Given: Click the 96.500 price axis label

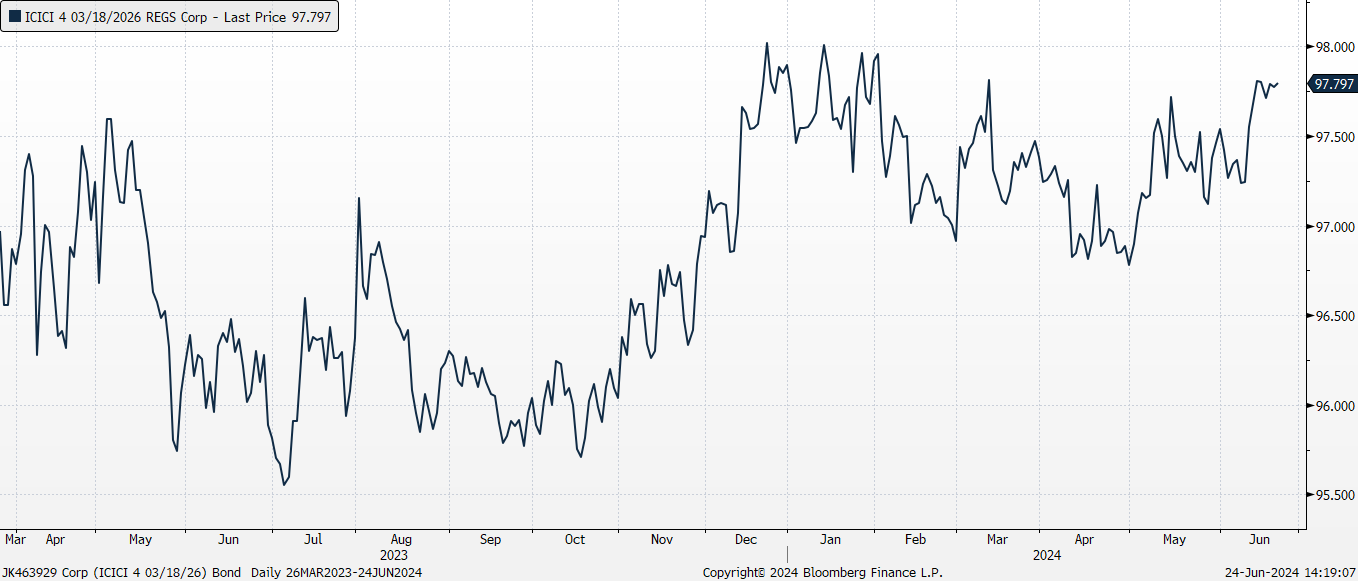Looking at the screenshot, I should pos(1335,316).
